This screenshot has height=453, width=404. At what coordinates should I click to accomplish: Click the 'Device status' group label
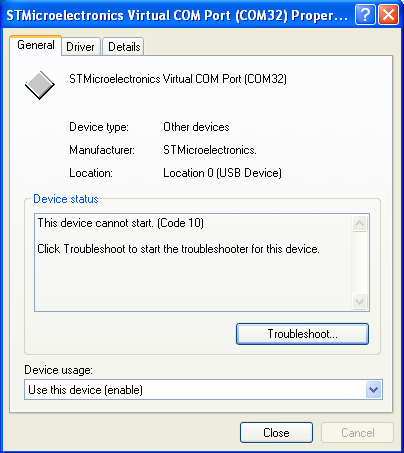(66, 199)
